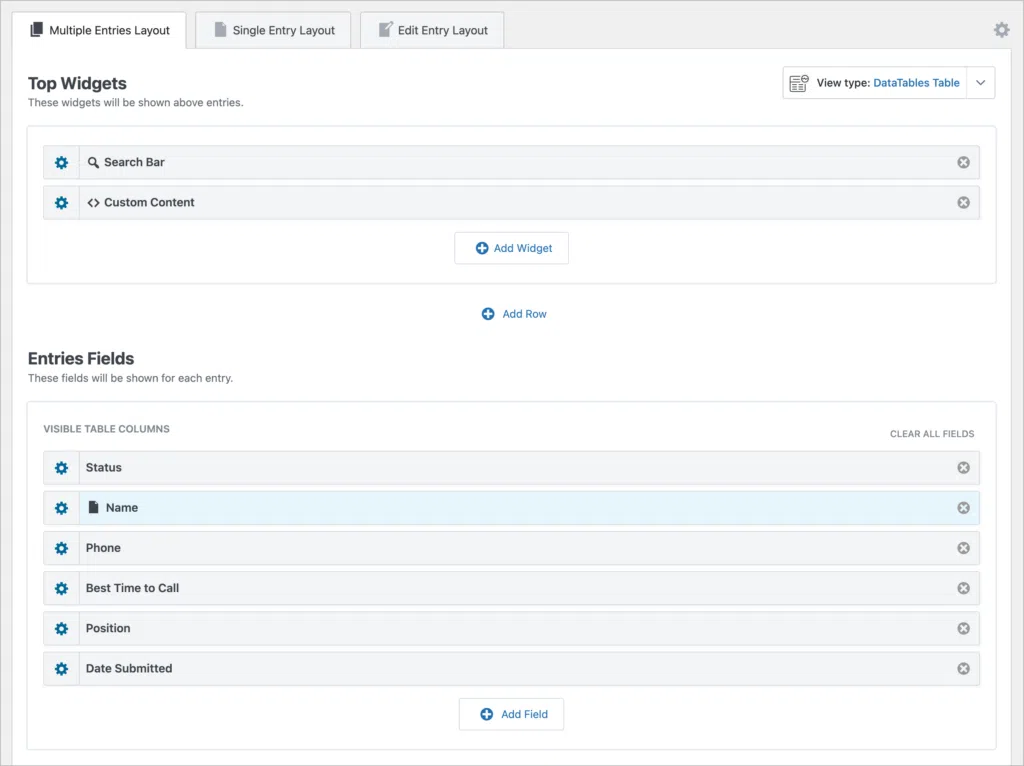
Task: Remove the Search Bar widget
Action: [x=963, y=162]
